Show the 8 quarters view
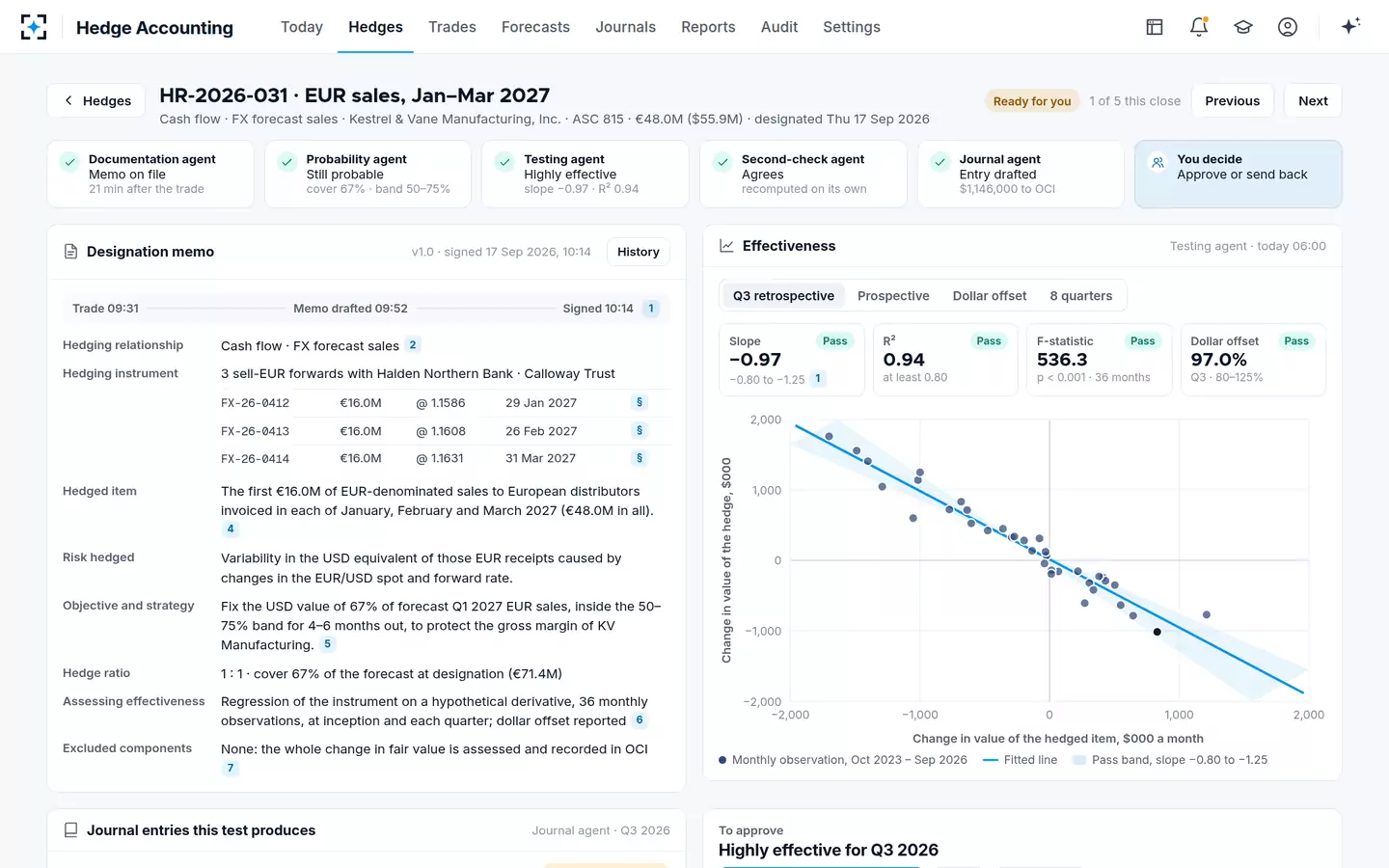The image size is (1389, 868). (x=1081, y=296)
